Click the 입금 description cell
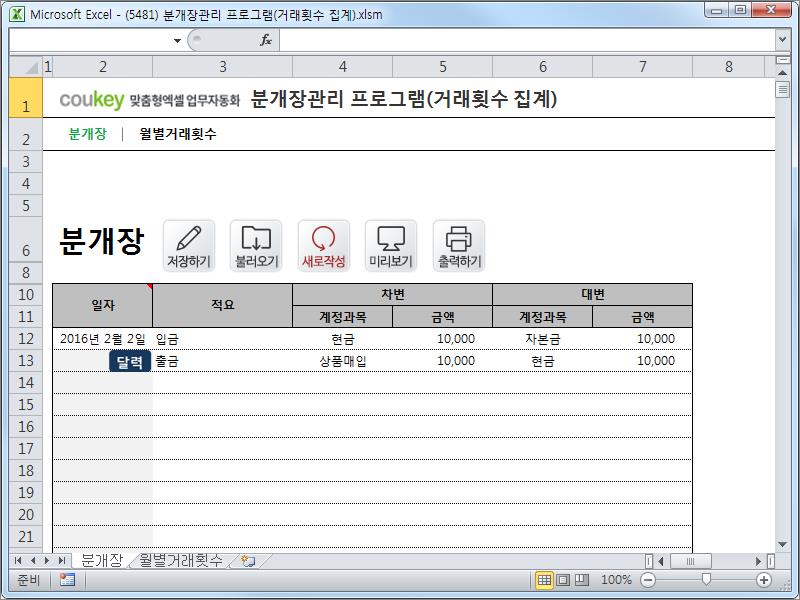 click(222, 339)
